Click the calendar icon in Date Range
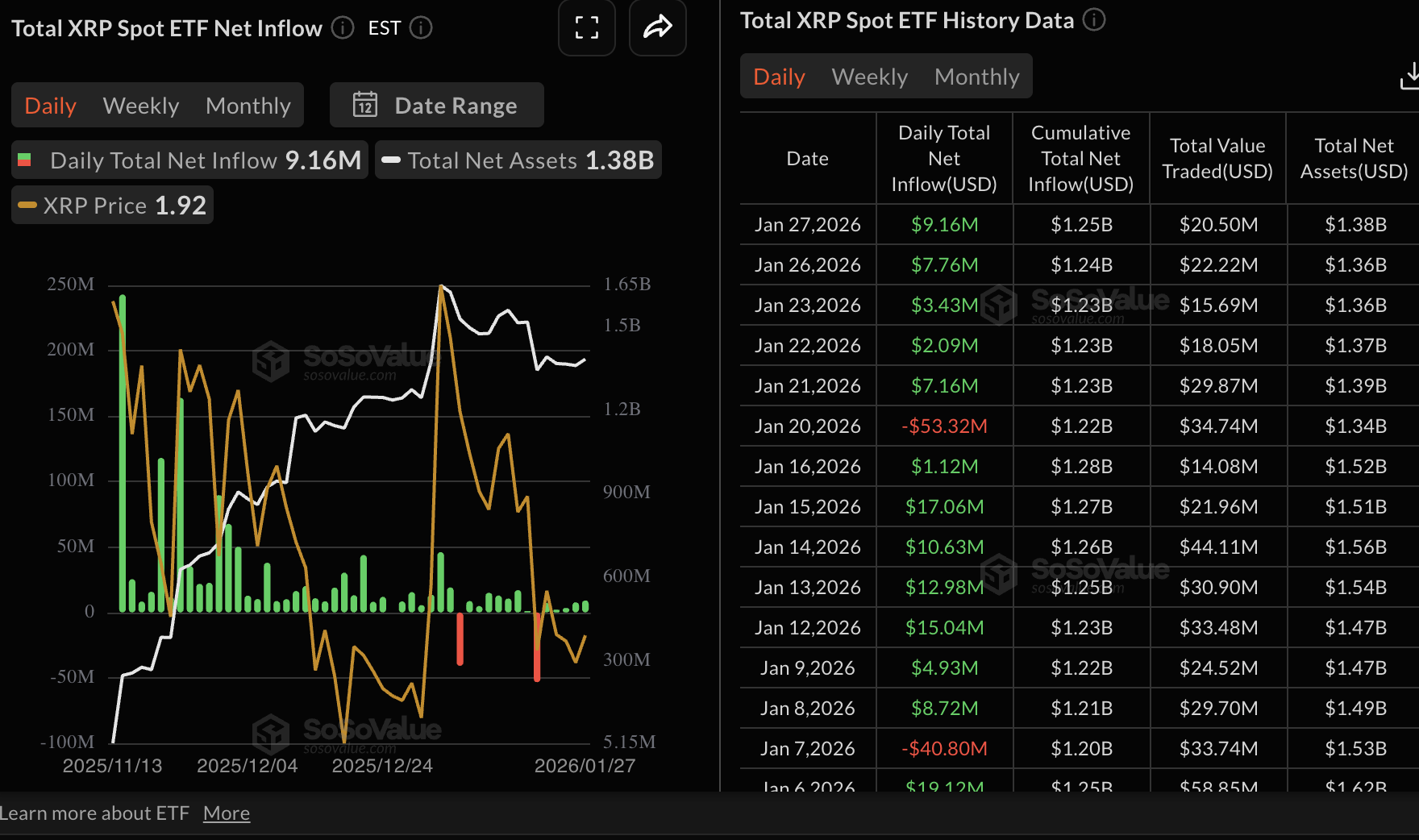The width and height of the screenshot is (1419, 840). click(x=365, y=105)
